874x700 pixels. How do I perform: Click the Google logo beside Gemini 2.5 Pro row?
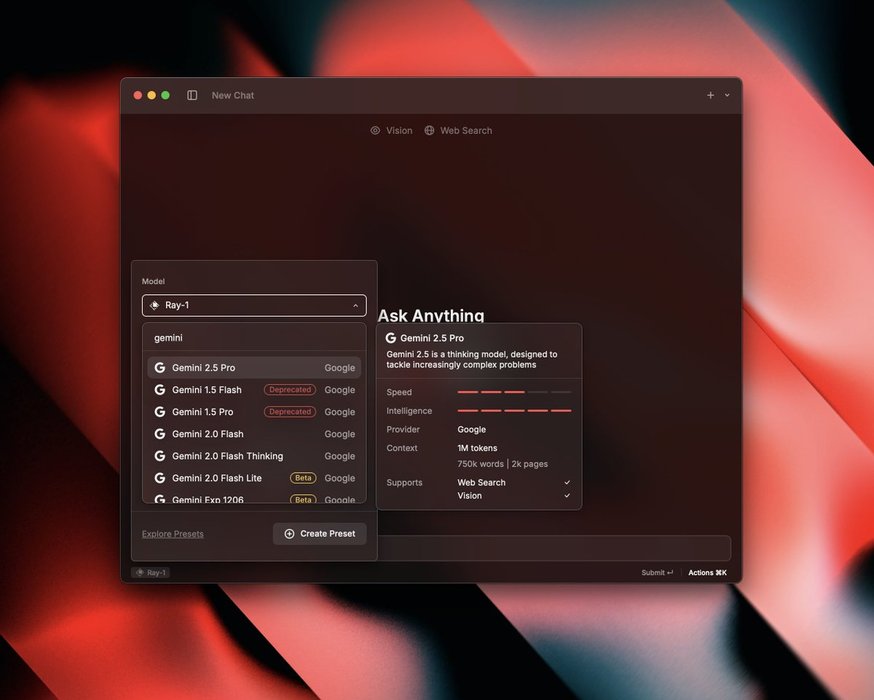point(160,368)
